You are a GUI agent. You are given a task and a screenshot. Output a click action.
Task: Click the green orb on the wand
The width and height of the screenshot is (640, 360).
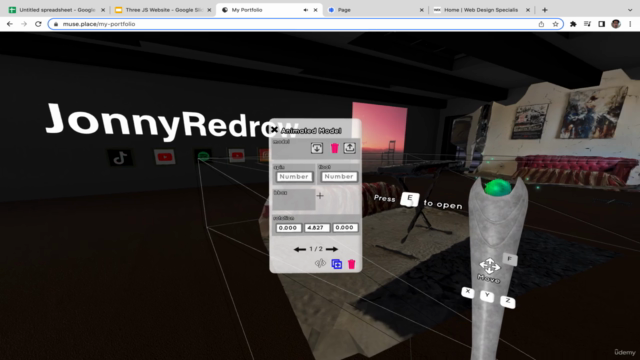click(497, 188)
